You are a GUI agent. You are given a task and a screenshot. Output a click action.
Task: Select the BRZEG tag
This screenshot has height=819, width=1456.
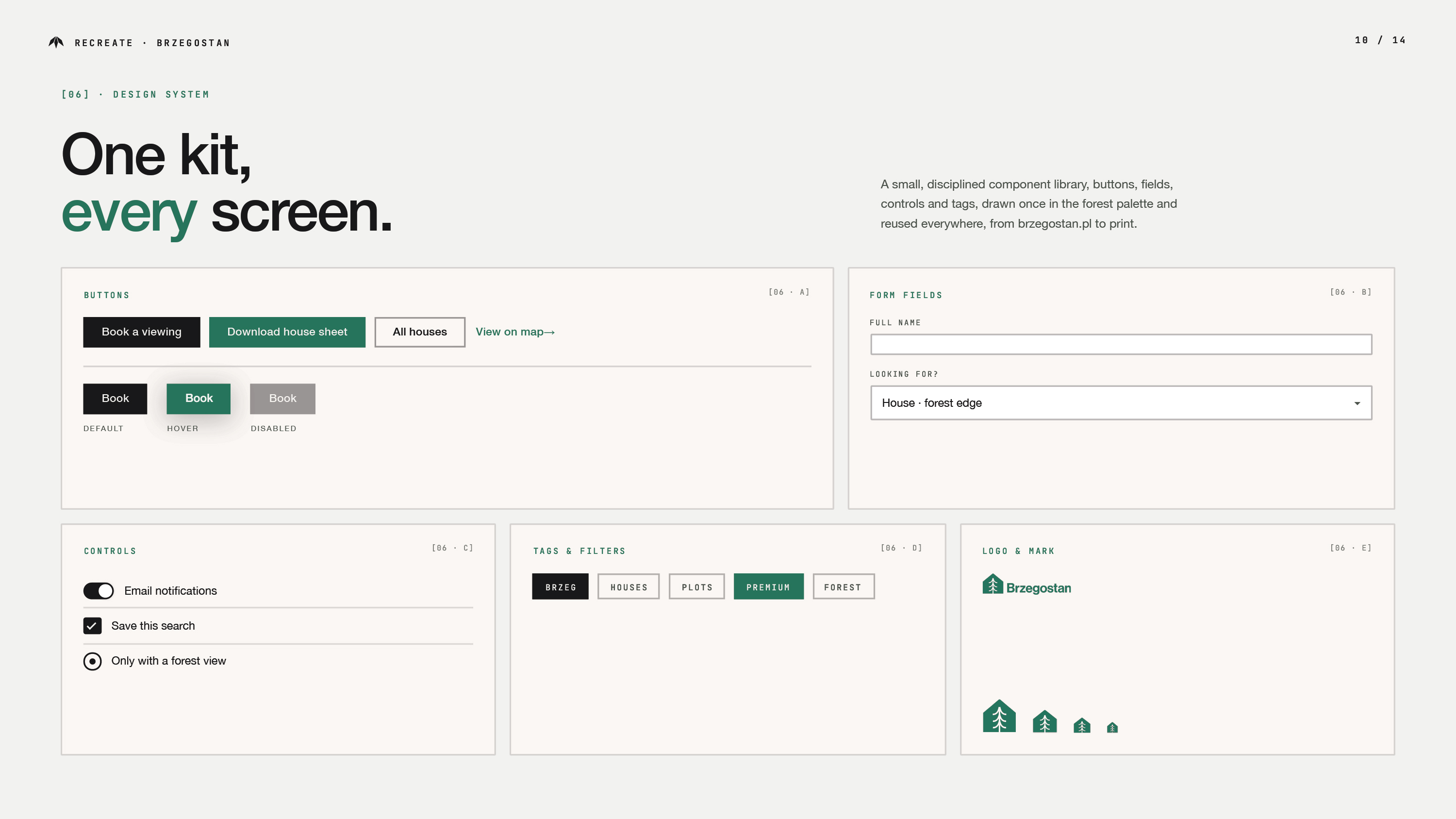click(560, 586)
